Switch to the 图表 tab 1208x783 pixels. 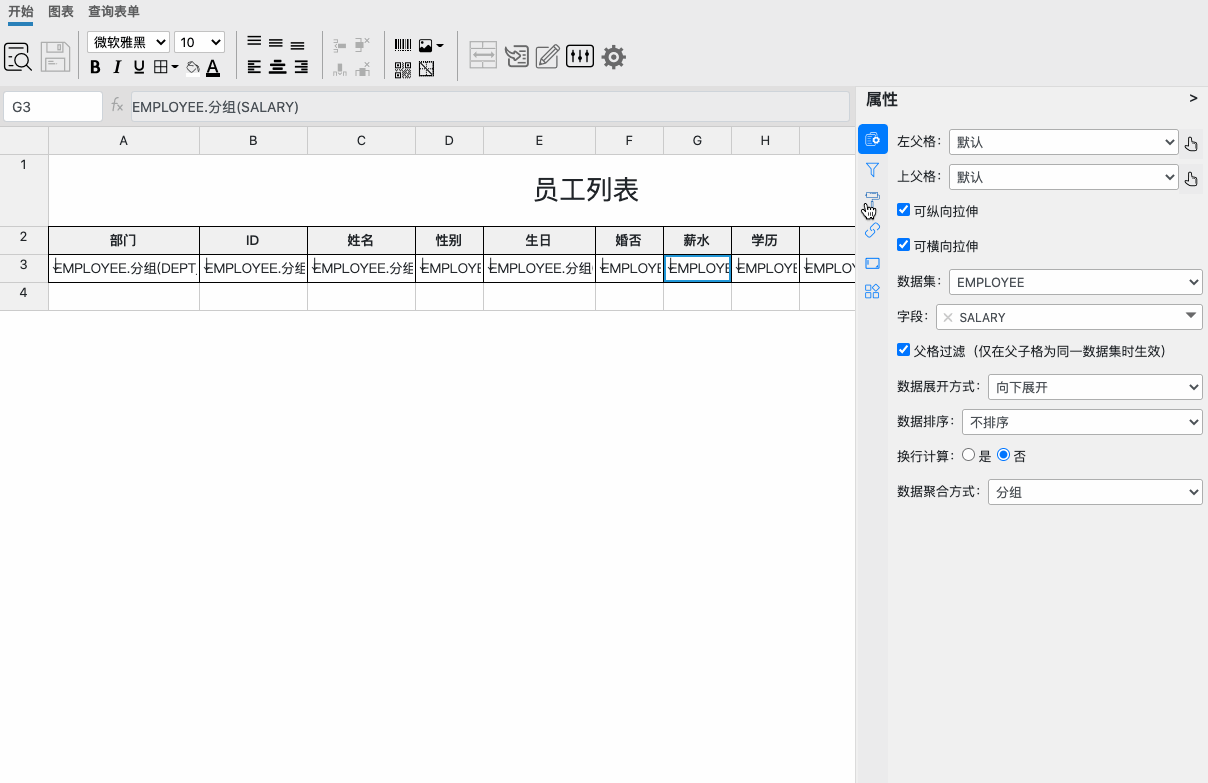tap(61, 12)
